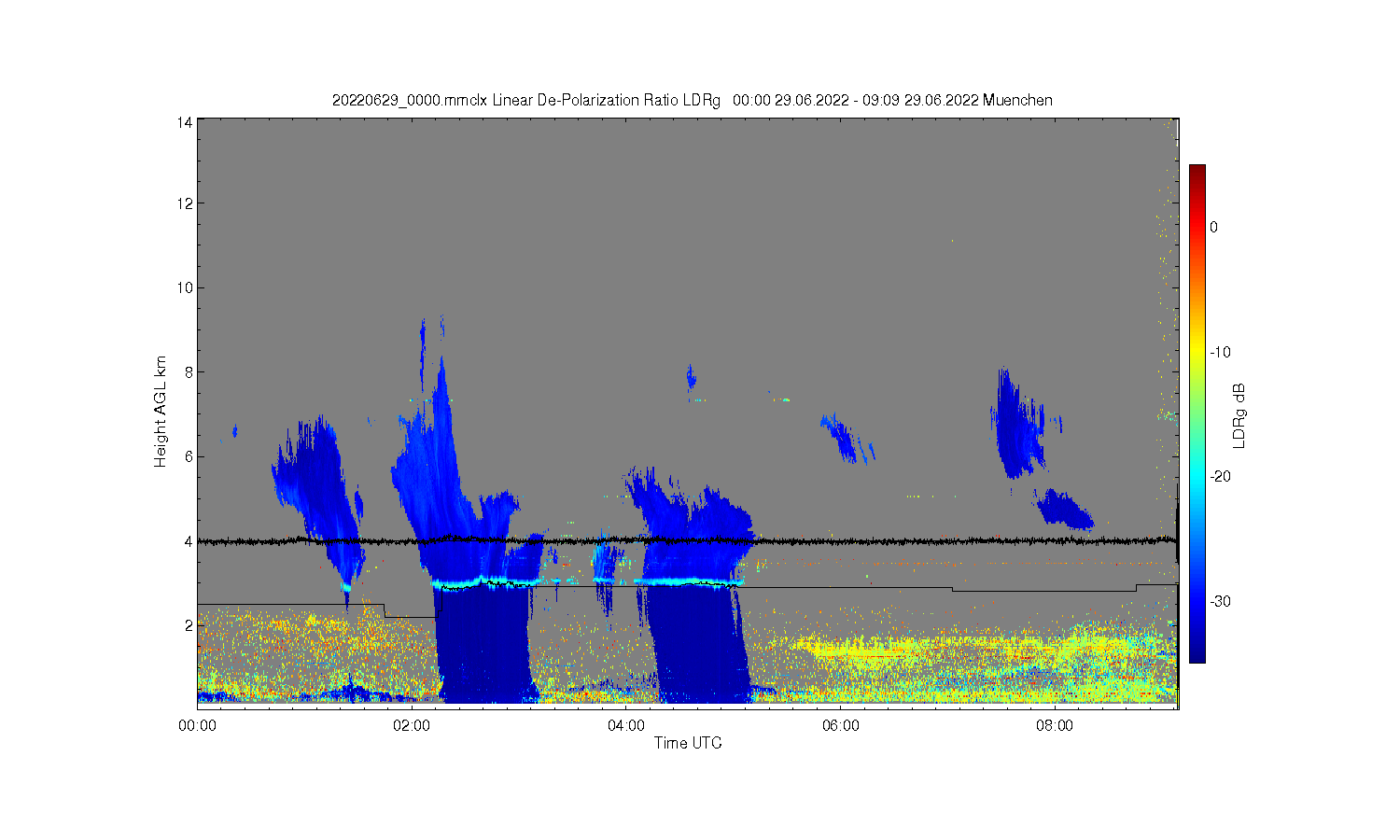Click the height tick label 6

(x=189, y=456)
